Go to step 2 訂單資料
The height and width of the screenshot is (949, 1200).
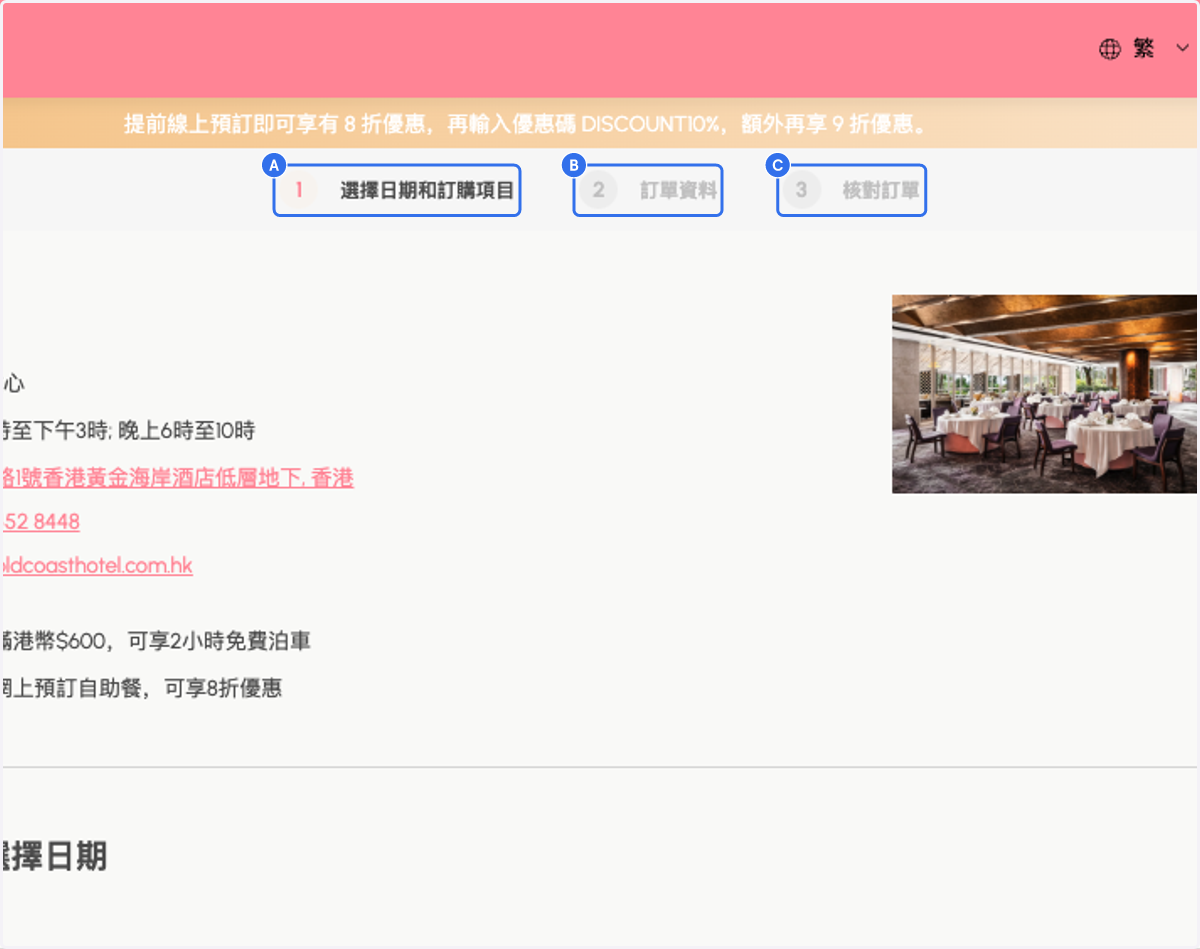point(648,190)
